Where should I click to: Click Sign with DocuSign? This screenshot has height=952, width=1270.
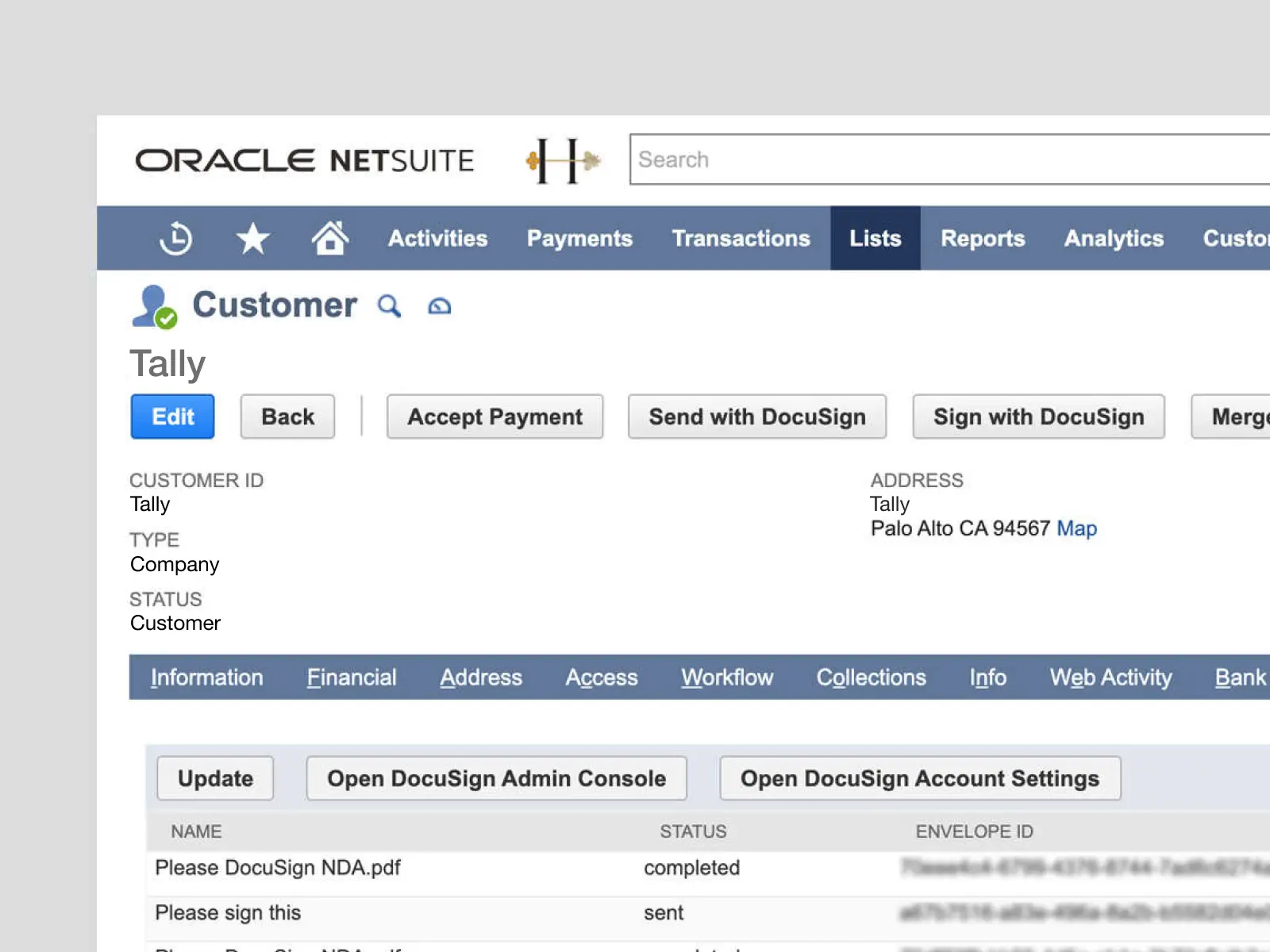tap(1039, 416)
